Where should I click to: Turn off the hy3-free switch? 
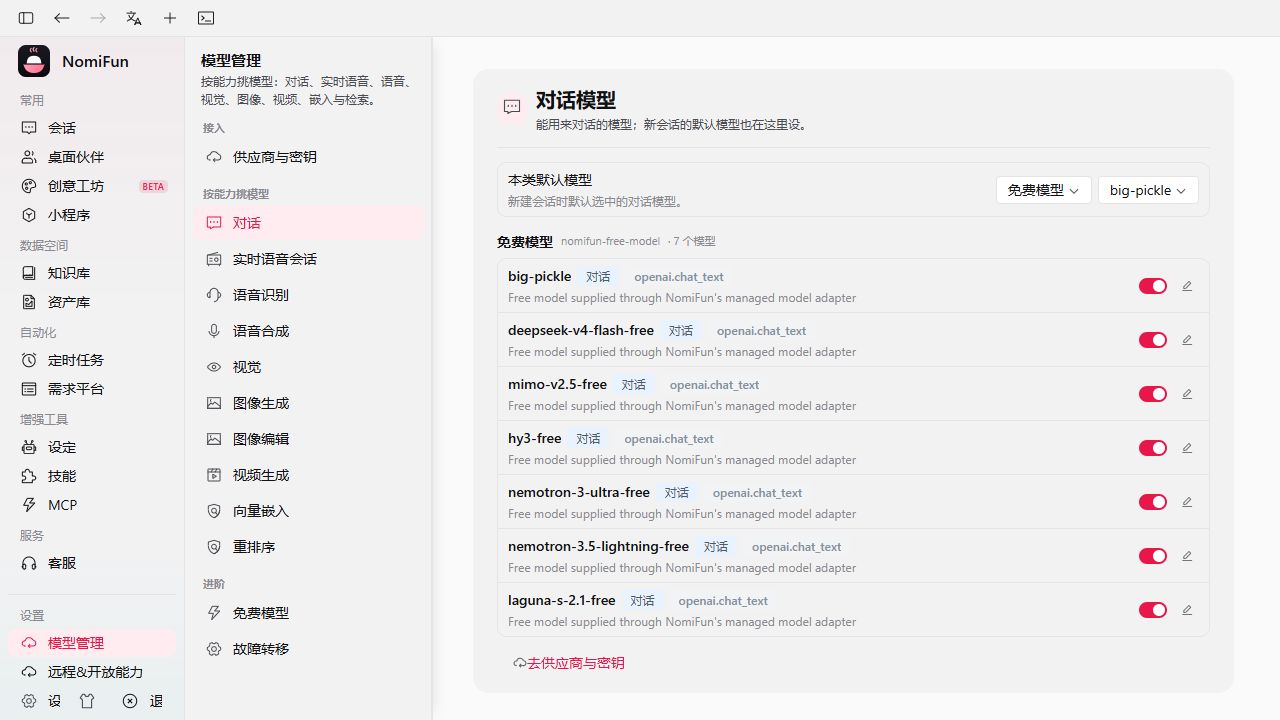click(1153, 448)
